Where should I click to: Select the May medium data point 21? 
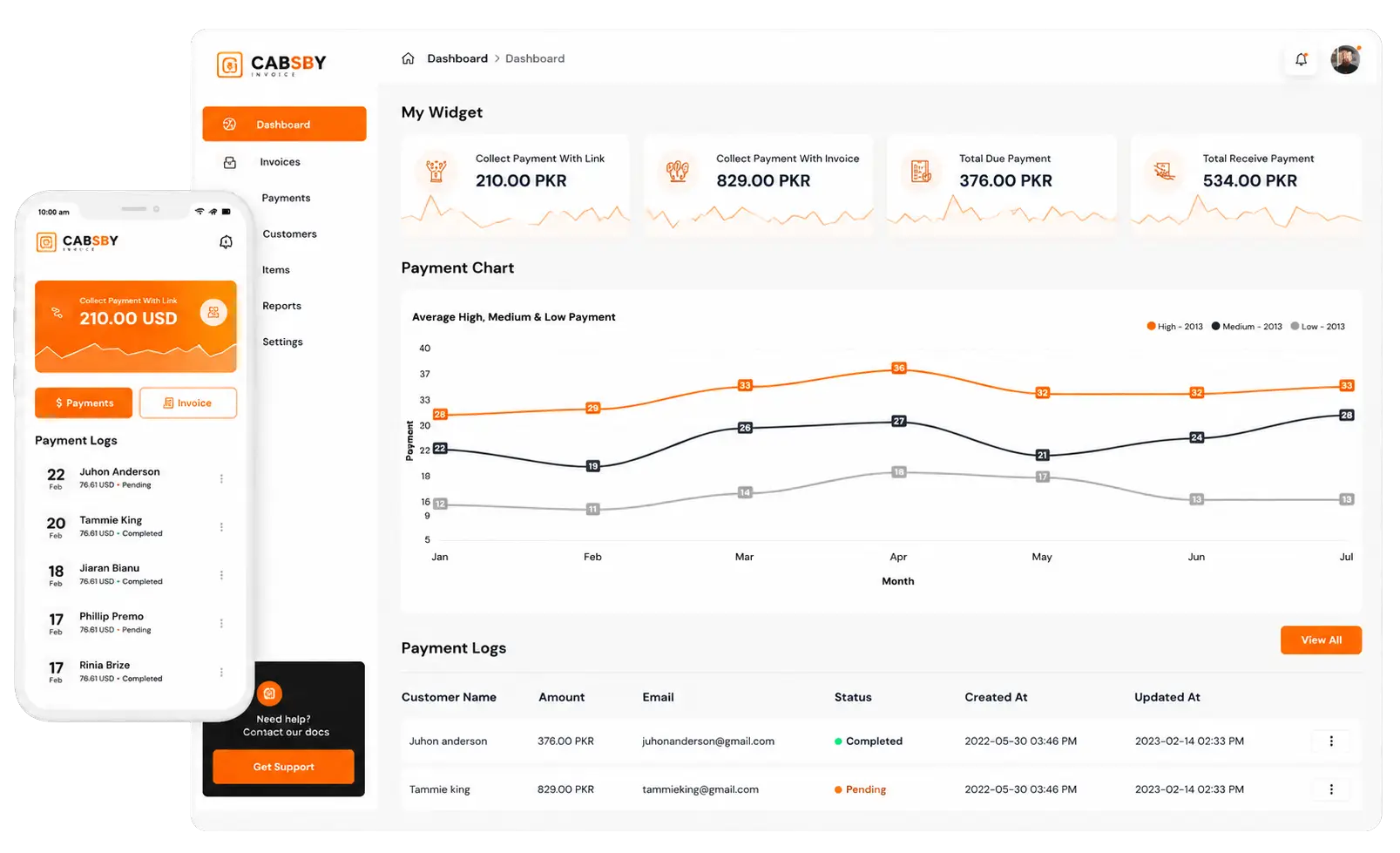(1042, 455)
